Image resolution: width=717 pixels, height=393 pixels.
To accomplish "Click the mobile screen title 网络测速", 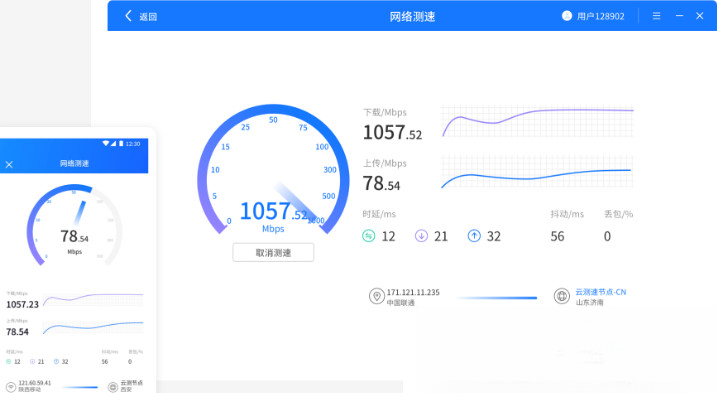I will pos(74,163).
